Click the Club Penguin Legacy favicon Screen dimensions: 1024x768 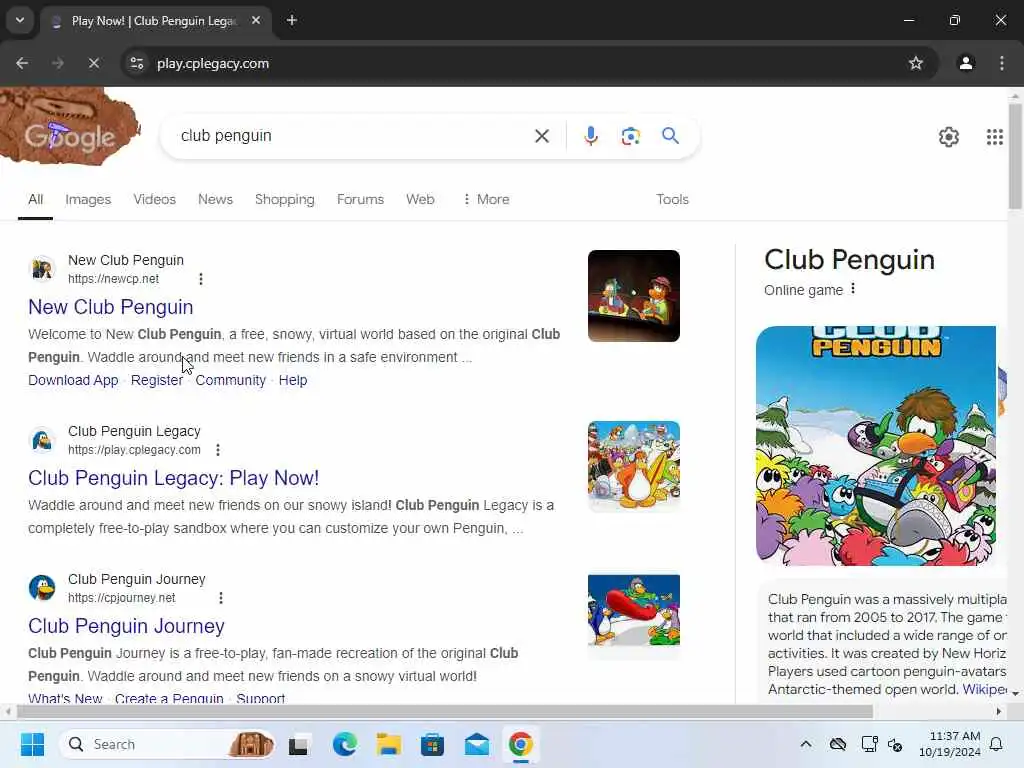[x=42, y=440]
